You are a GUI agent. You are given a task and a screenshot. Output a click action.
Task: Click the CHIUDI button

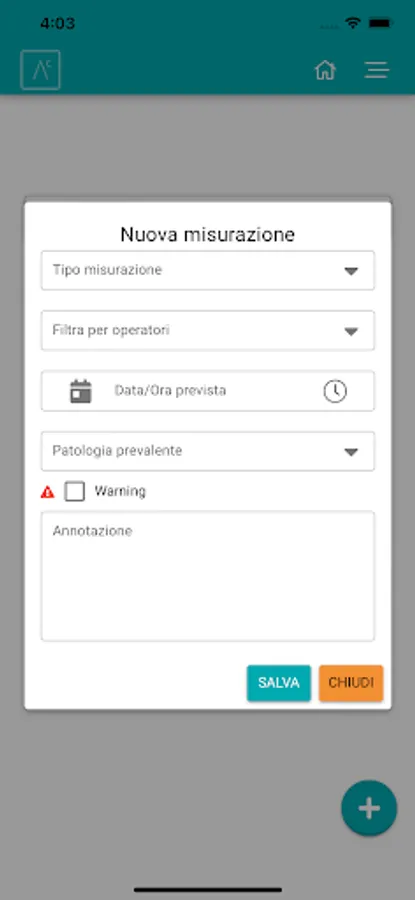click(x=351, y=683)
